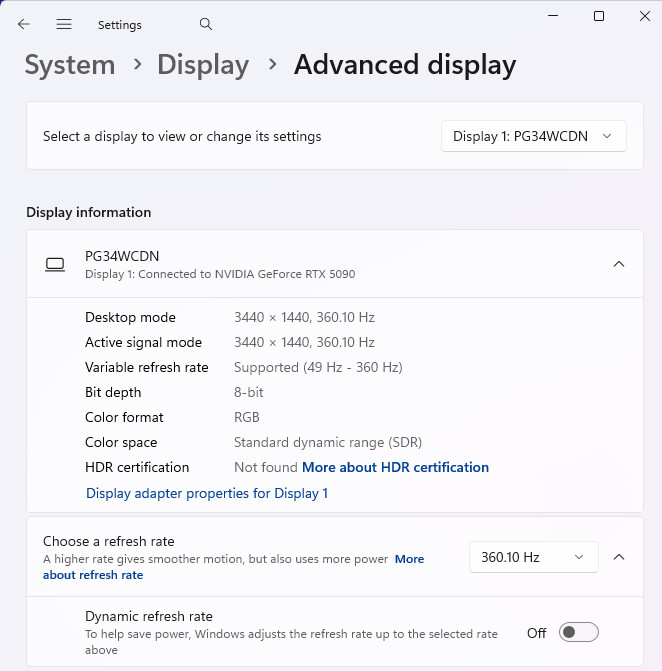This screenshot has width=662, height=671.
Task: Open the hamburger navigation menu
Action: coord(64,24)
